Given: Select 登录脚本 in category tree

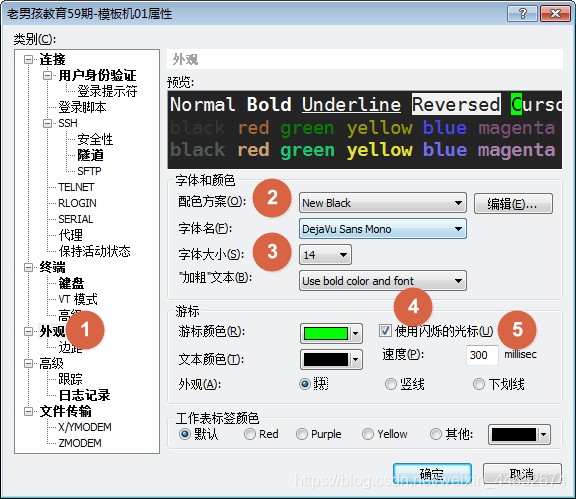Looking at the screenshot, I should (82, 107).
